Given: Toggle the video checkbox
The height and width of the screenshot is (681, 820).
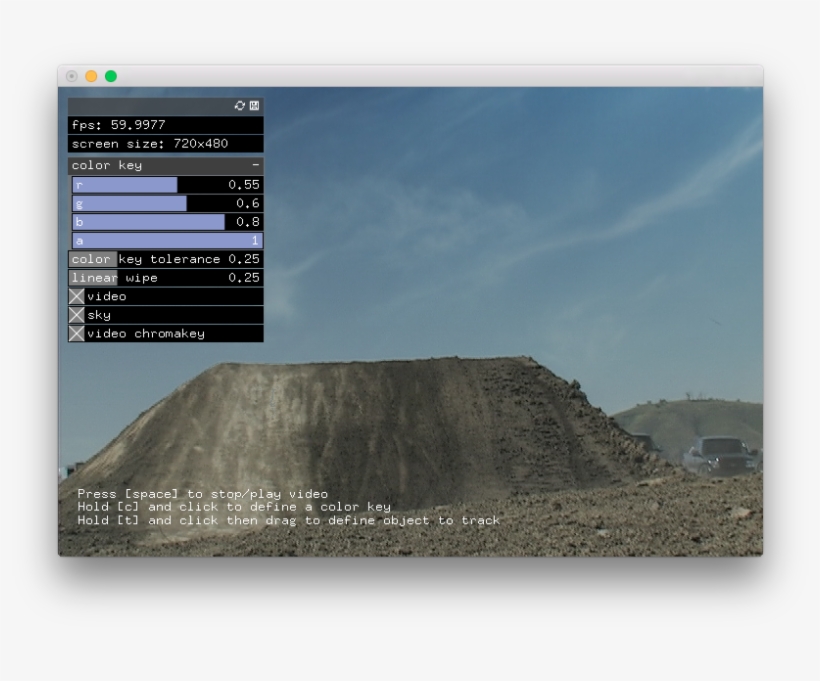Looking at the screenshot, I should (77, 296).
